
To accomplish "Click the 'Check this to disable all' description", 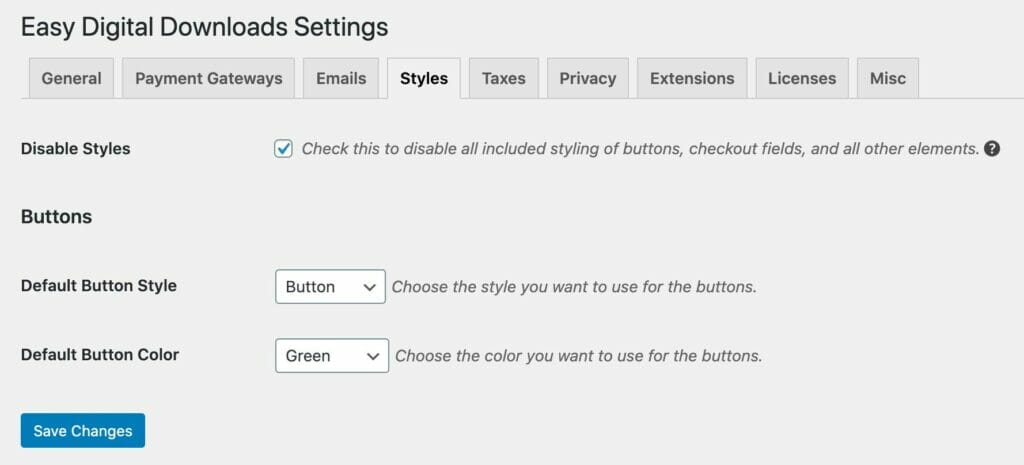I will coord(640,149).
